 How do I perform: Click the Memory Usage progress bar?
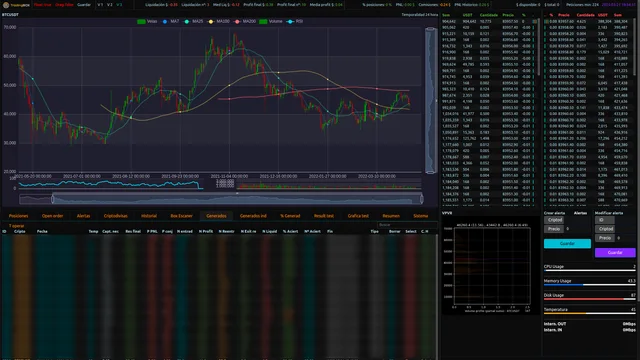(589, 284)
